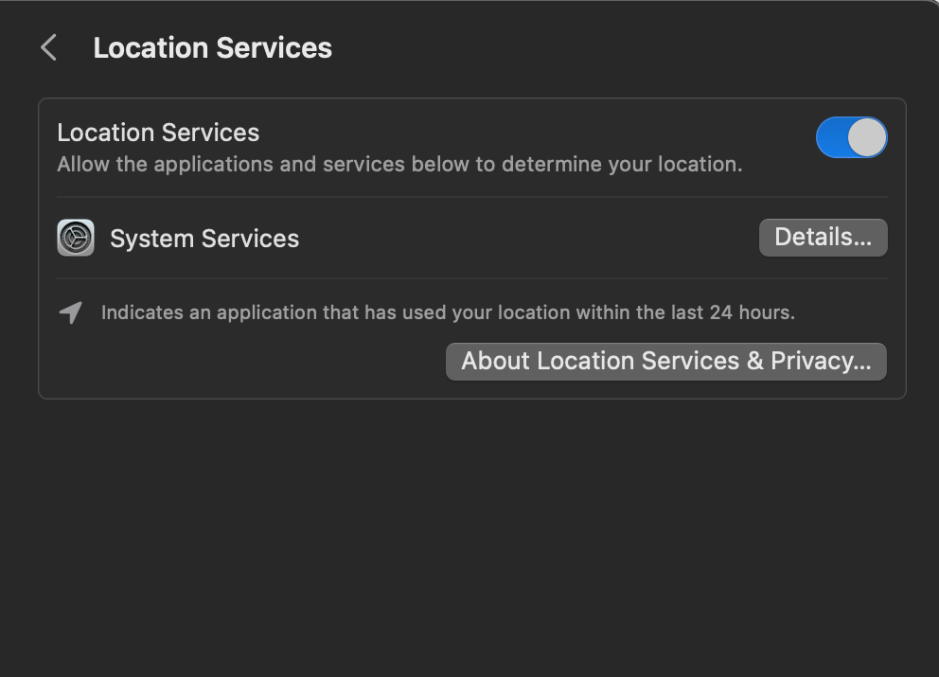Go back using the left chevron
The width and height of the screenshot is (939, 677).
click(48, 48)
